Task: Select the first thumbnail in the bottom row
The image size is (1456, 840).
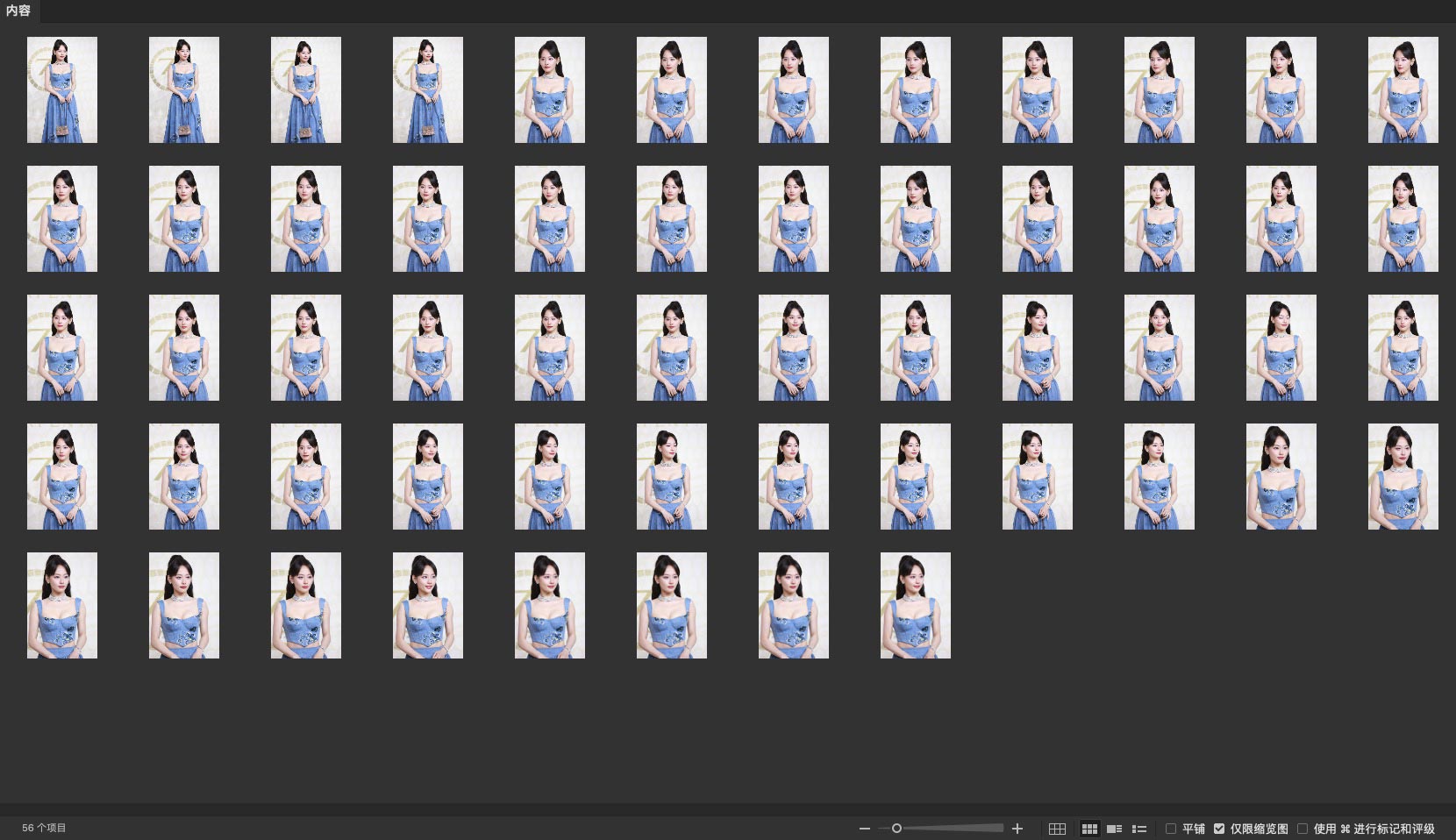Action: [62, 605]
